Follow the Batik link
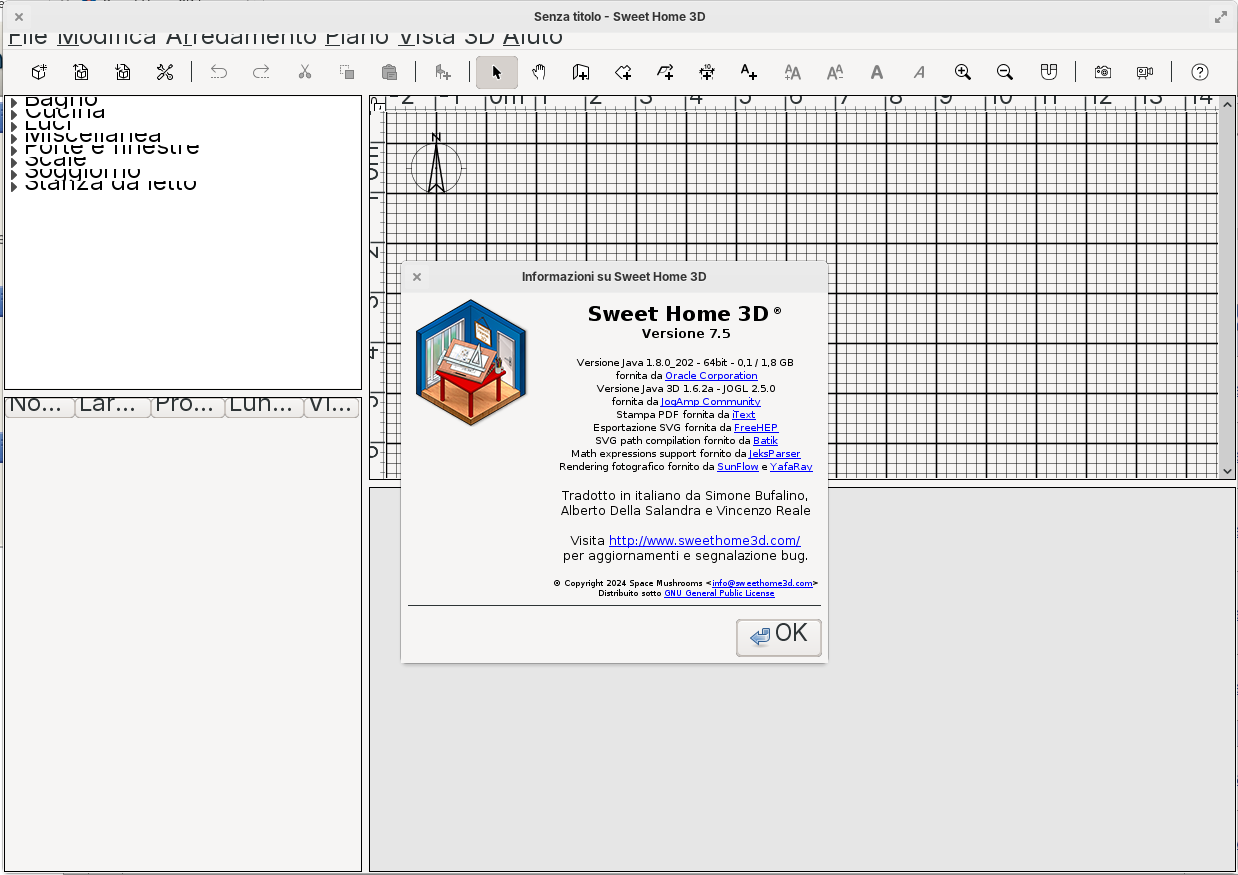Image resolution: width=1238 pixels, height=875 pixels. coord(765,441)
